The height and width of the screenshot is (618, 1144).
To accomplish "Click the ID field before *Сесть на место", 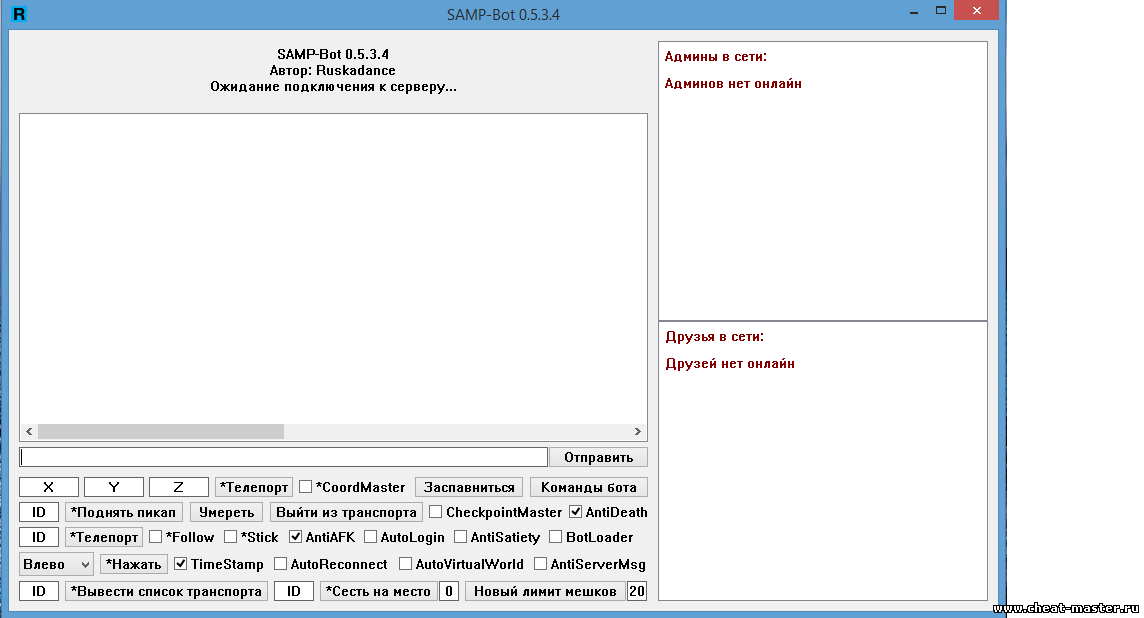I will point(293,591).
